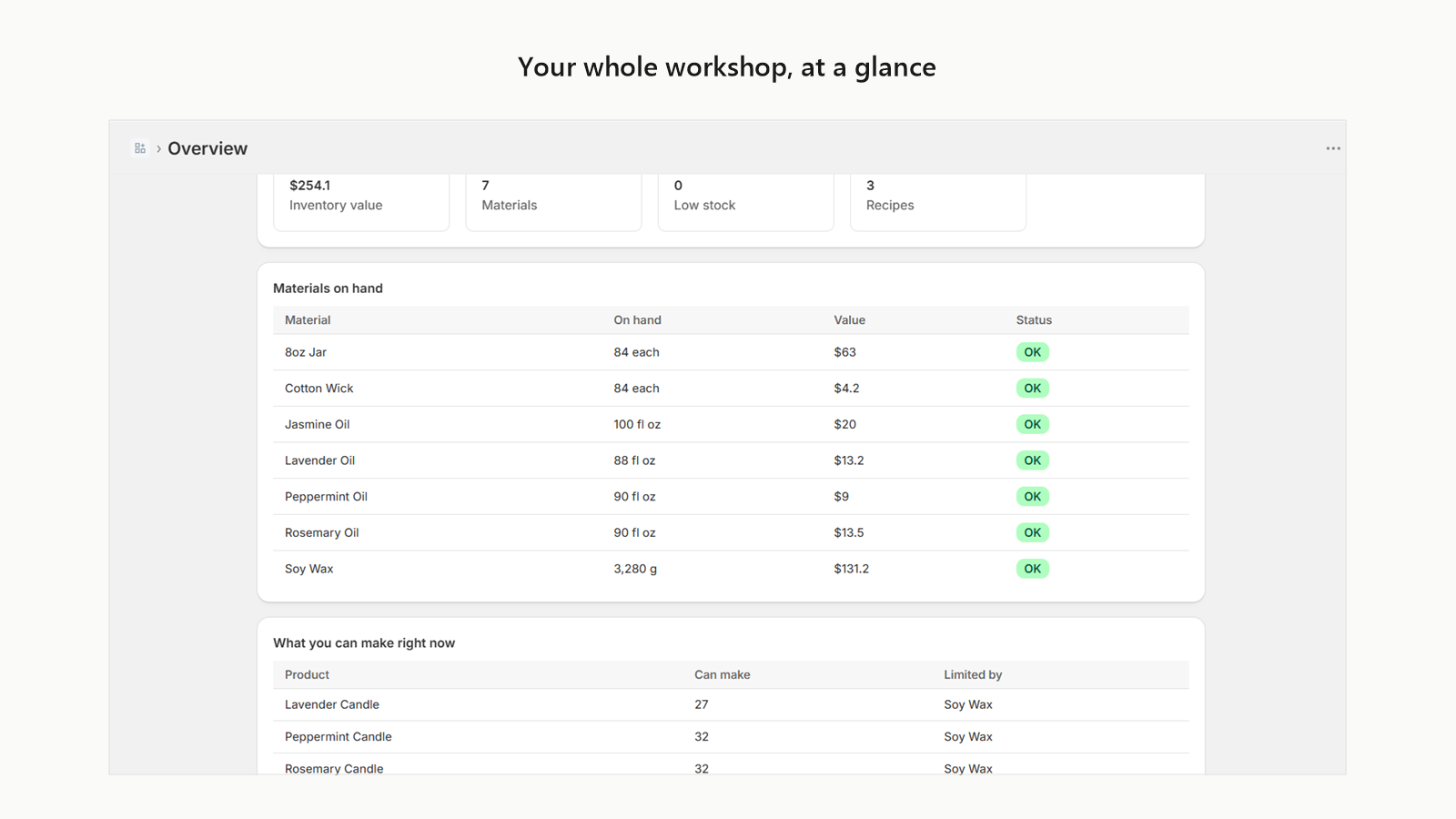The height and width of the screenshot is (819, 1456).
Task: Click the $131.2 value for Soy Wax
Action: click(x=851, y=569)
